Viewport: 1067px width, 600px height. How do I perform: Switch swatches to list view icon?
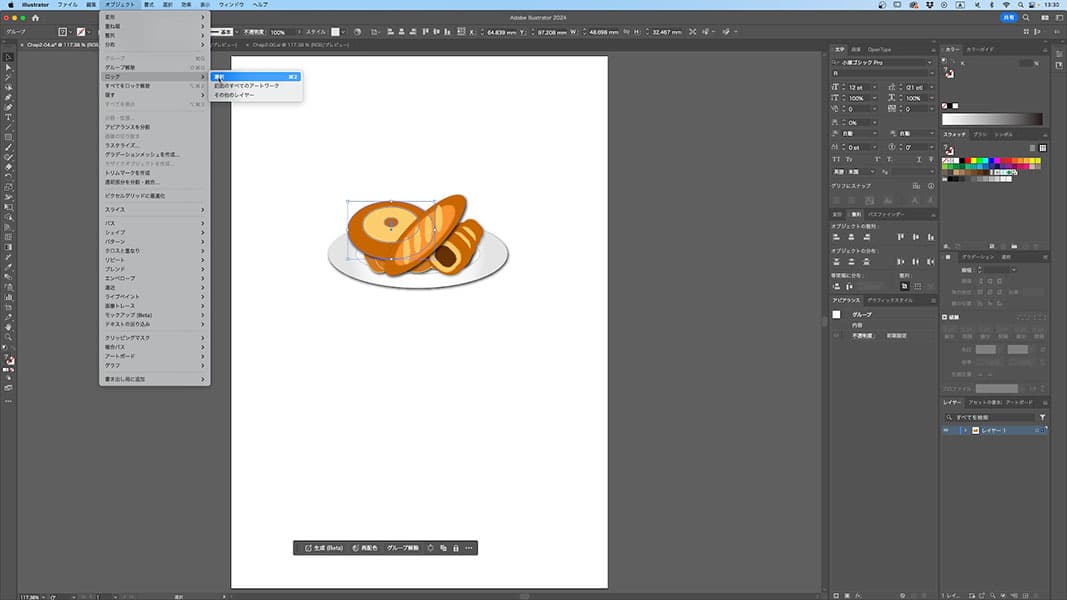pos(1030,147)
